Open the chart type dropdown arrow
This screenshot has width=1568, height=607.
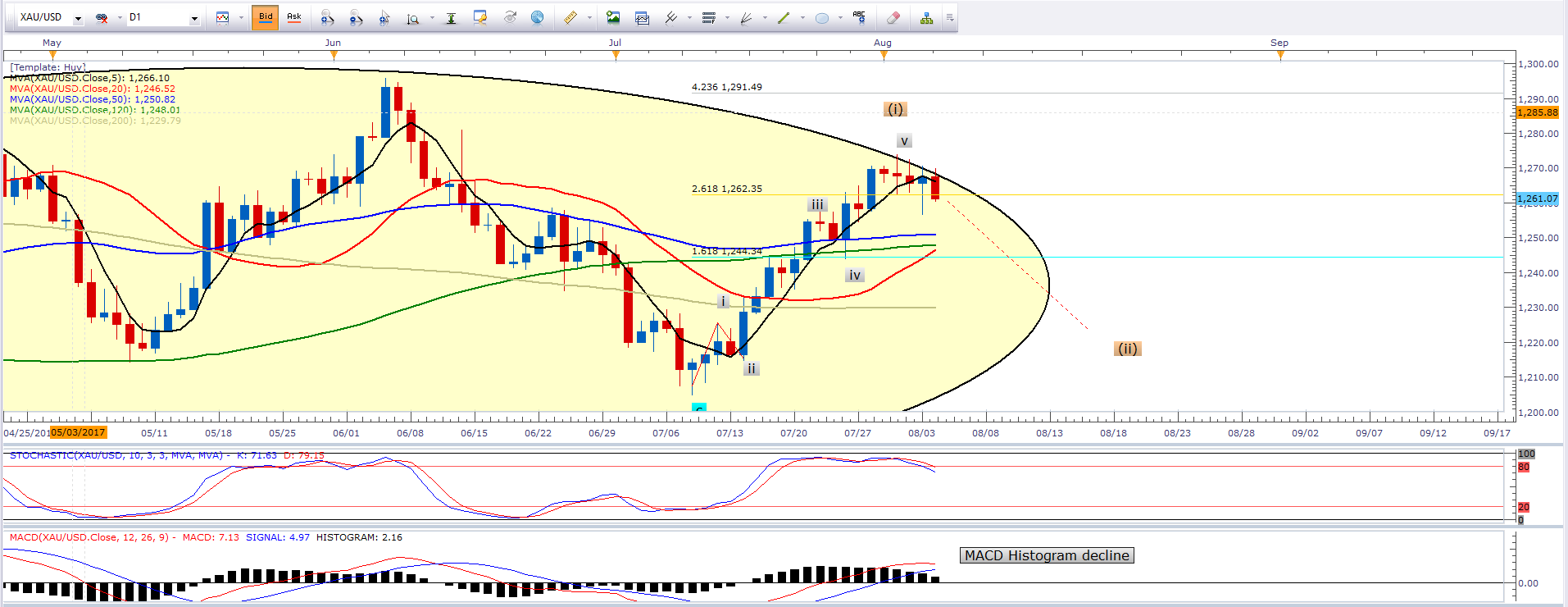(241, 18)
